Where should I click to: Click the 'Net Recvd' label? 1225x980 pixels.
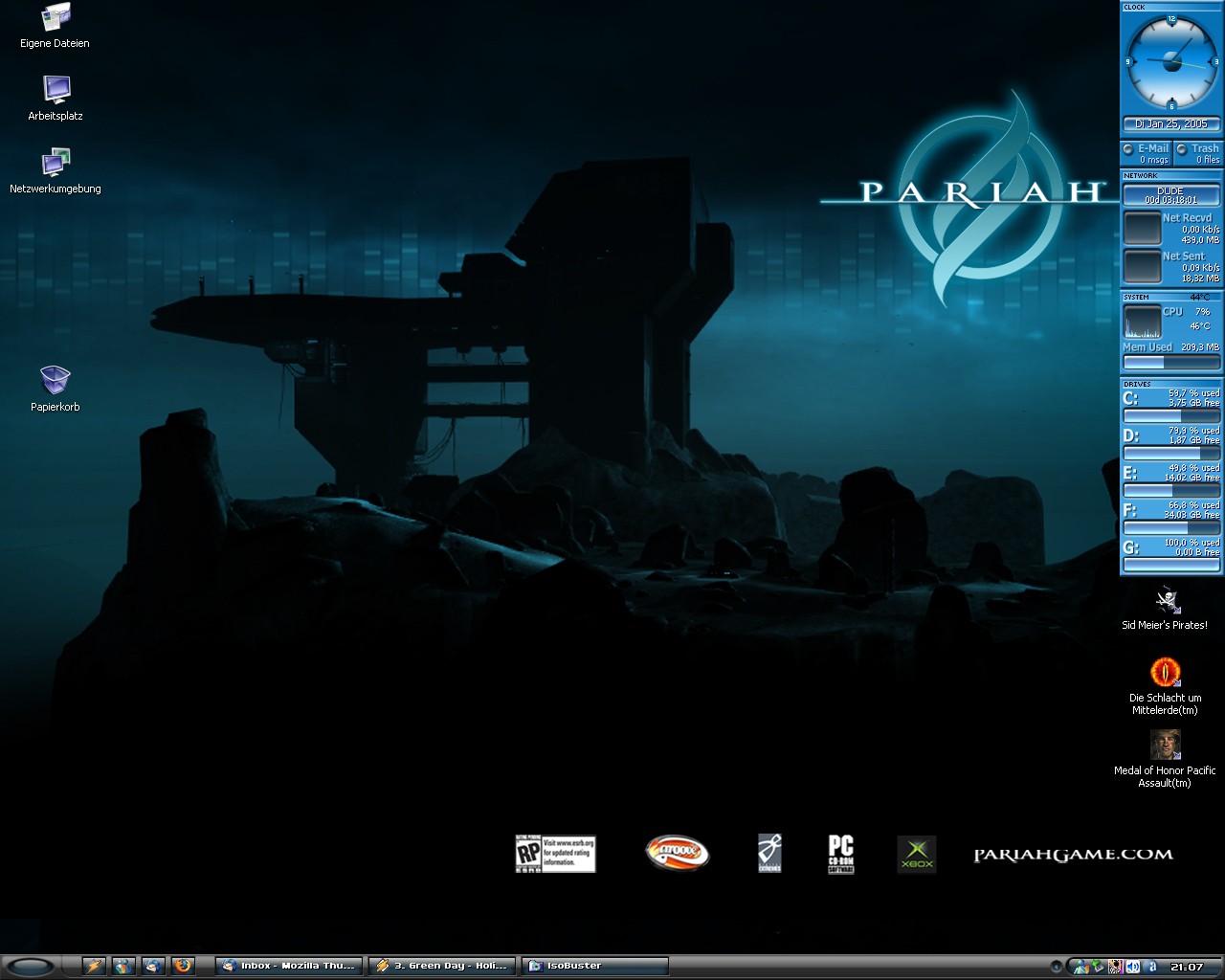click(x=1187, y=218)
